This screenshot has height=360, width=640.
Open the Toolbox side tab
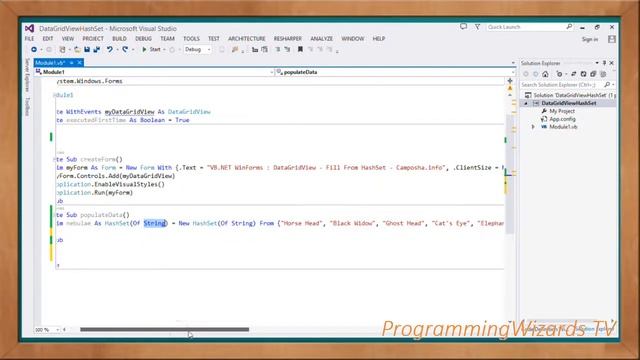[x=27, y=107]
